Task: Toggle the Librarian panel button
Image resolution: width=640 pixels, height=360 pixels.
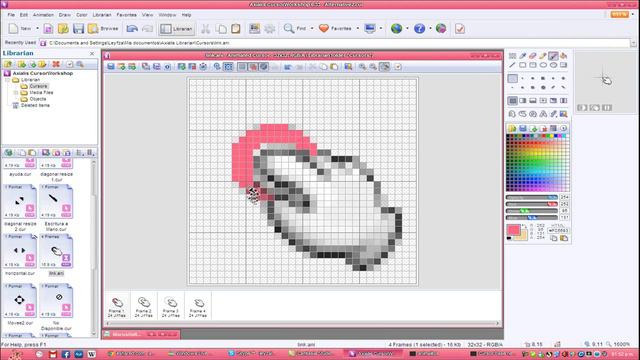Action: [x=176, y=29]
